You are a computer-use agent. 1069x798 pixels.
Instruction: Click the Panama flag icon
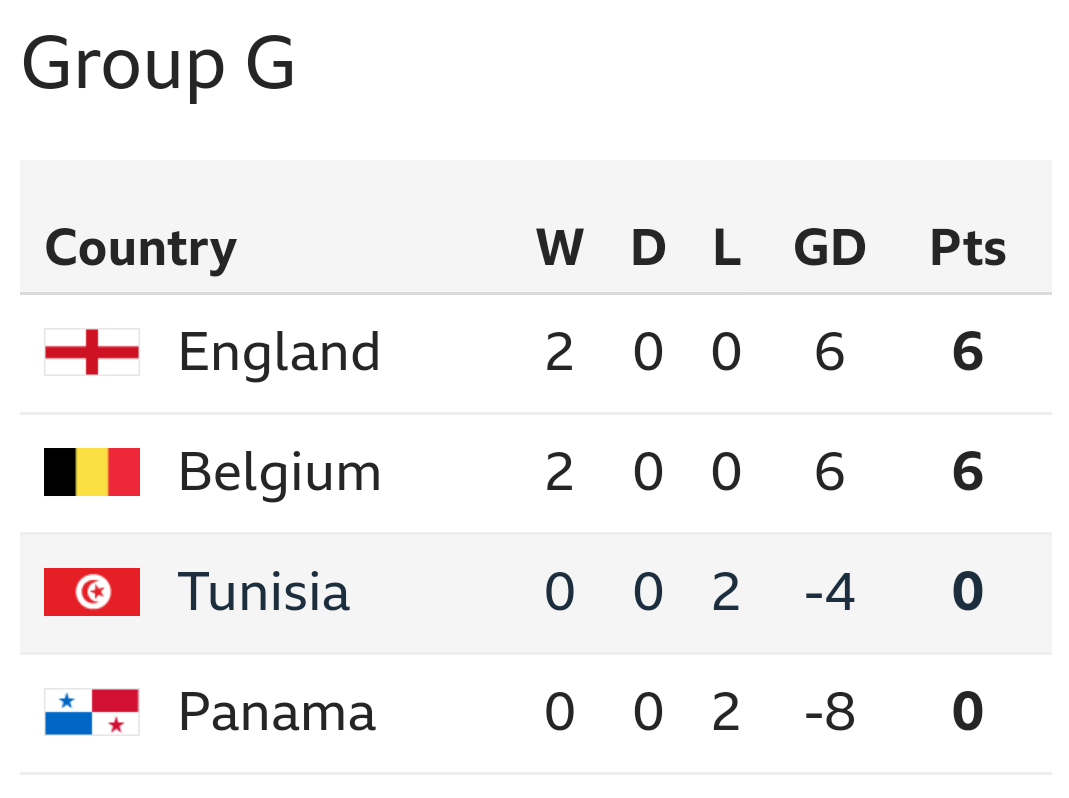pyautogui.click(x=92, y=712)
